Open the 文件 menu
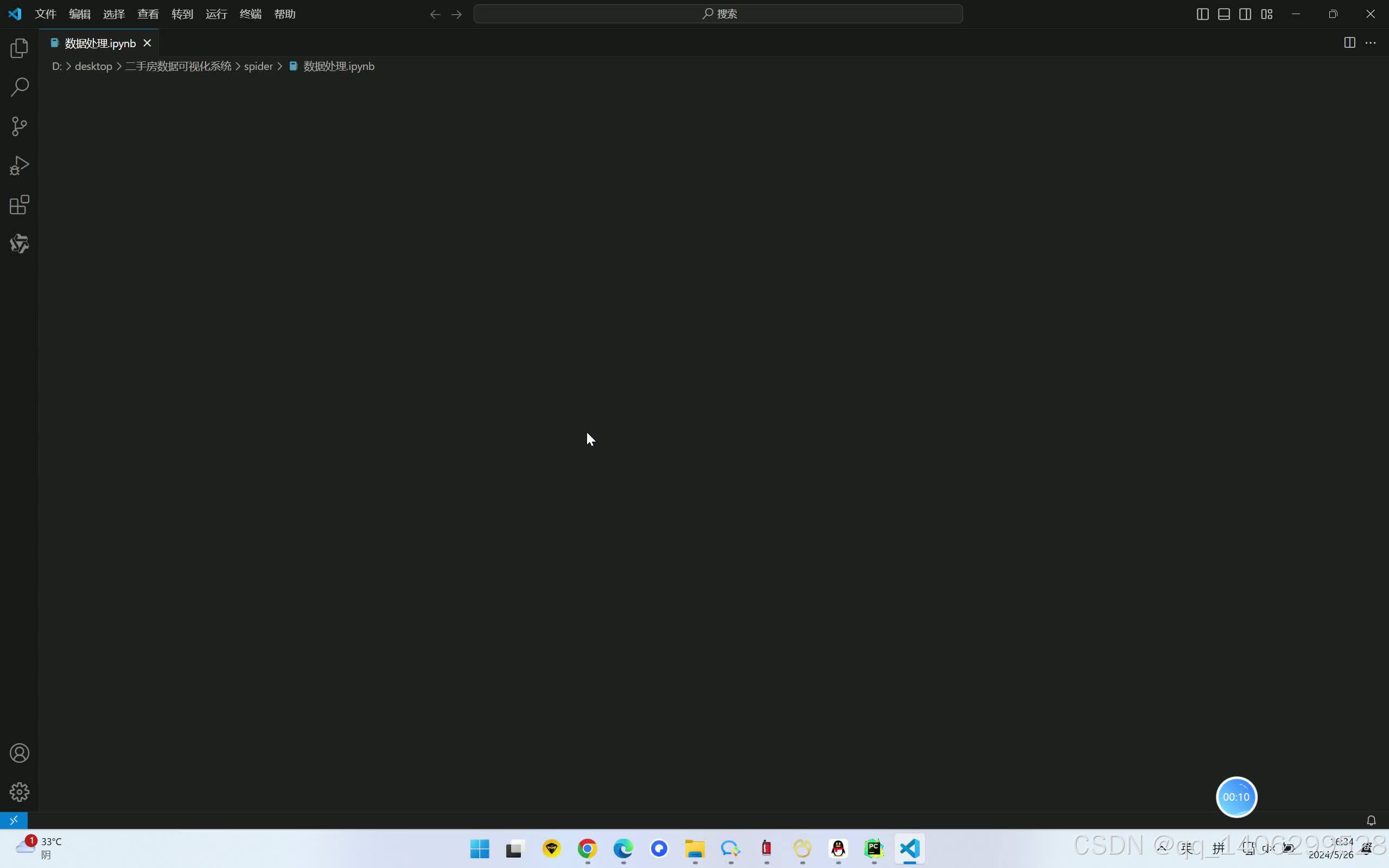 (46, 14)
